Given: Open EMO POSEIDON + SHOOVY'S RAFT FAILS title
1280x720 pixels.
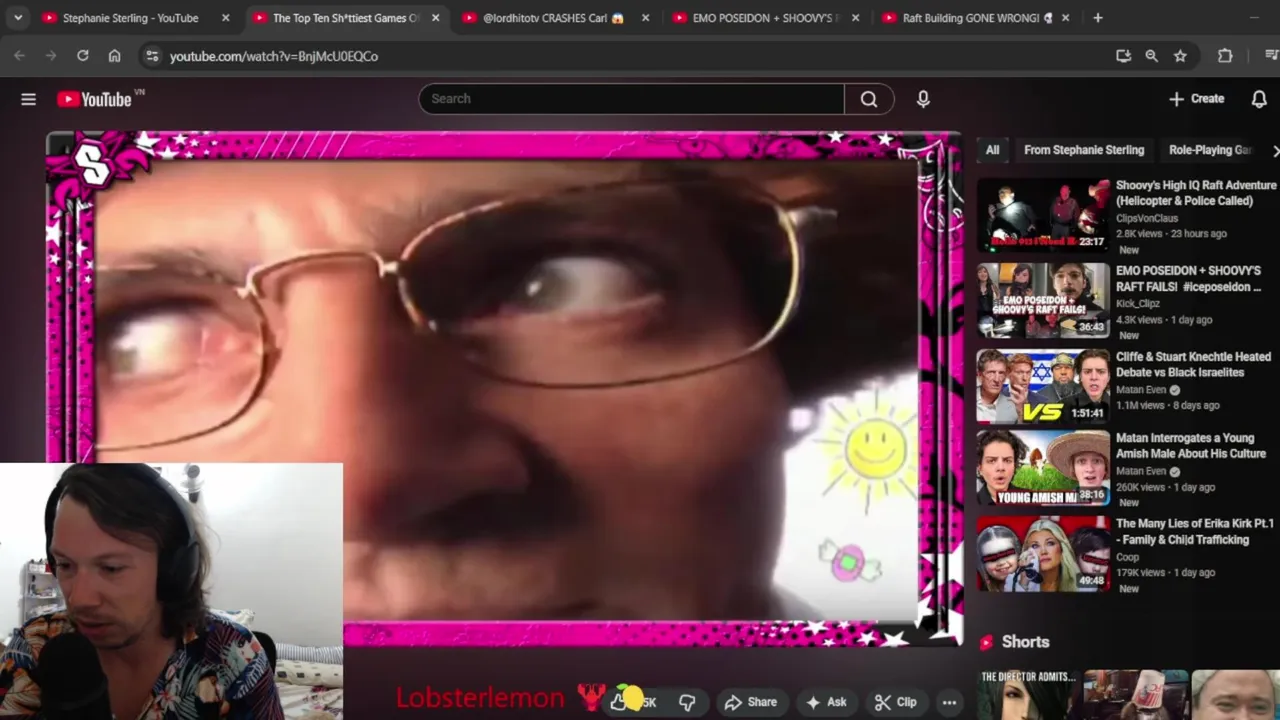Looking at the screenshot, I should coord(1188,279).
